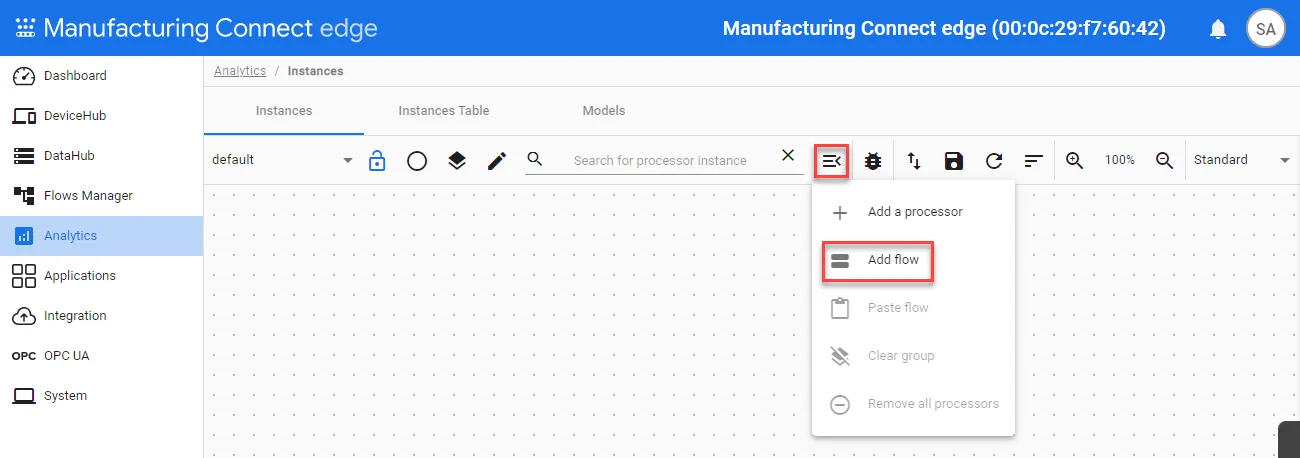Open DeviceHub from sidebar
Viewport: 1300px width, 458px height.
click(x=101, y=116)
